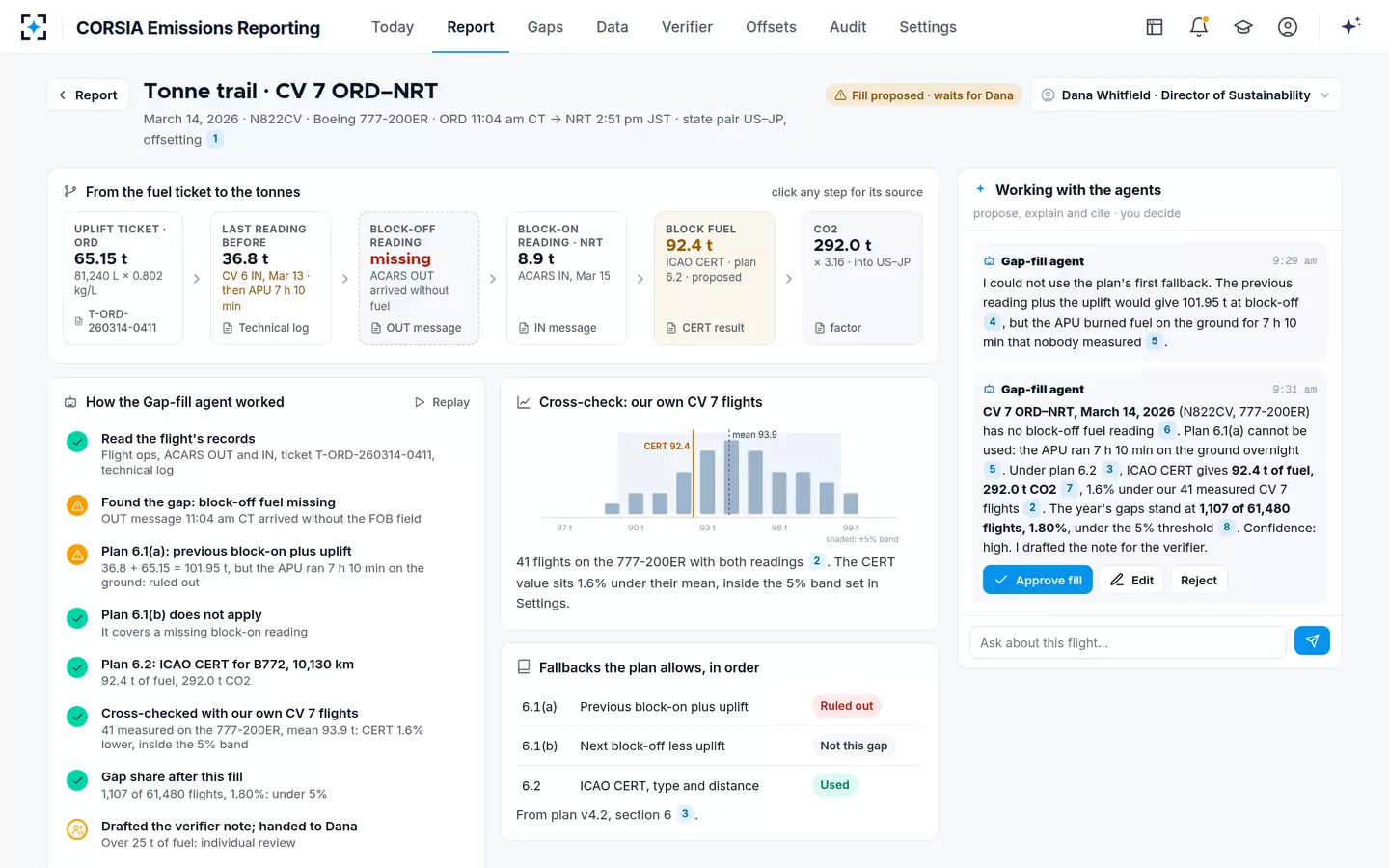Go to the Audit tab
This screenshot has width=1389, height=868.
[x=848, y=27]
